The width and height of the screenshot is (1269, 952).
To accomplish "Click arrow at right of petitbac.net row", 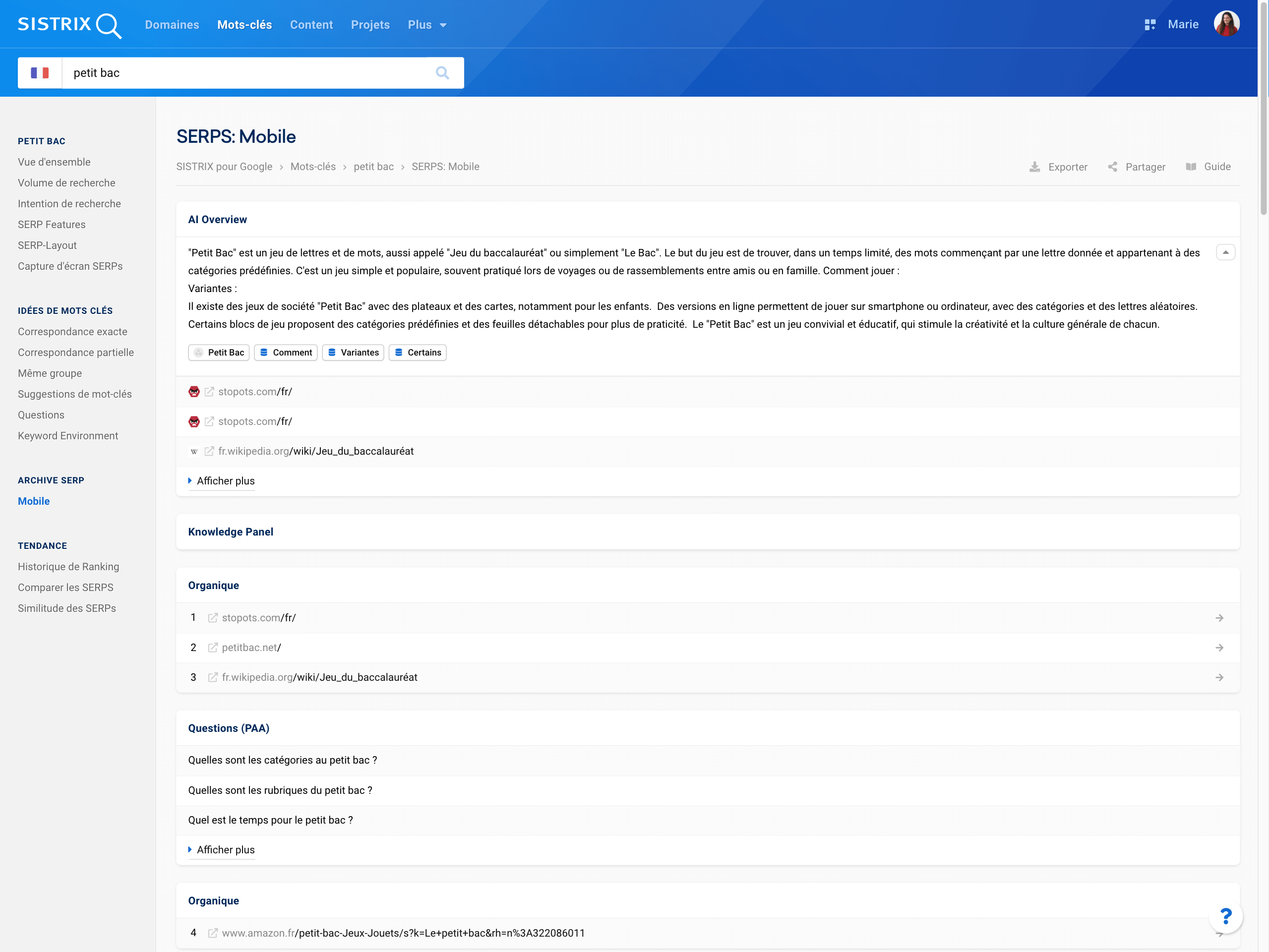I will tap(1220, 648).
